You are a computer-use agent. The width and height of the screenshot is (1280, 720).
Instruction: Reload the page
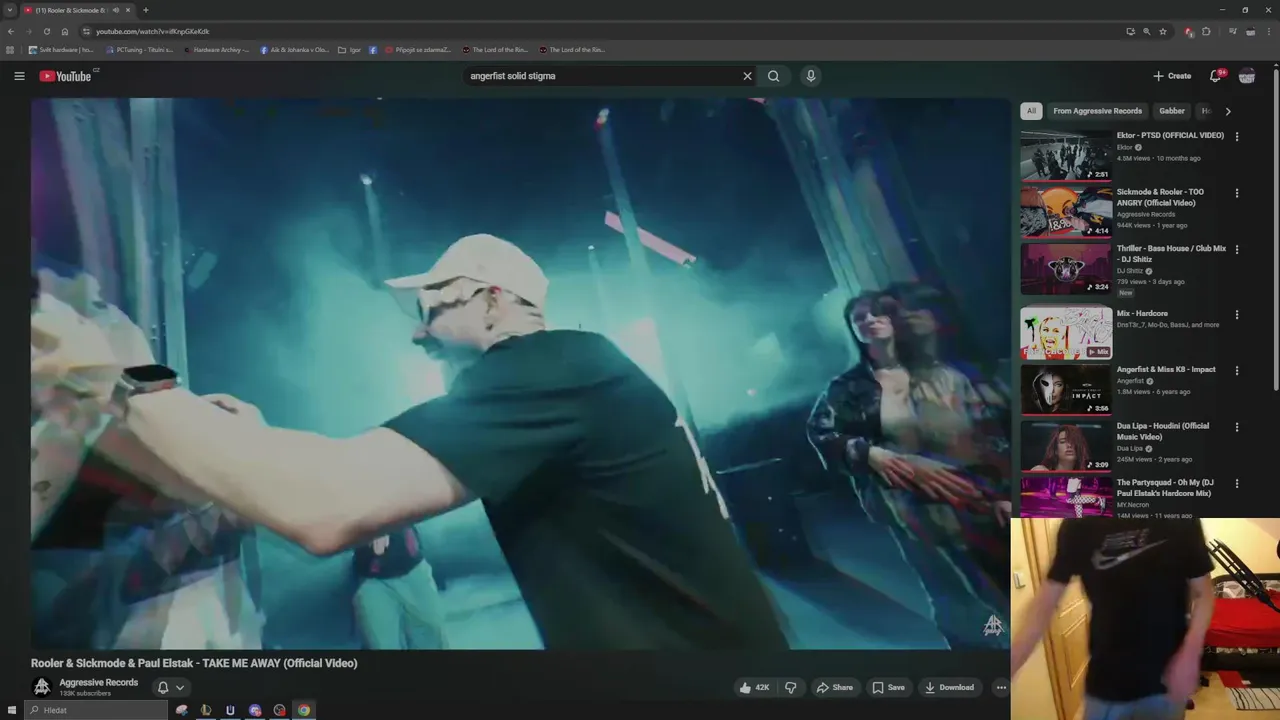pyautogui.click(x=46, y=31)
